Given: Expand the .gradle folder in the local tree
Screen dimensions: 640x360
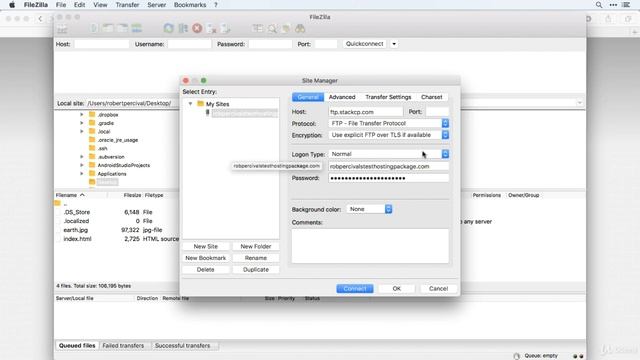Looking at the screenshot, I should tap(82, 123).
